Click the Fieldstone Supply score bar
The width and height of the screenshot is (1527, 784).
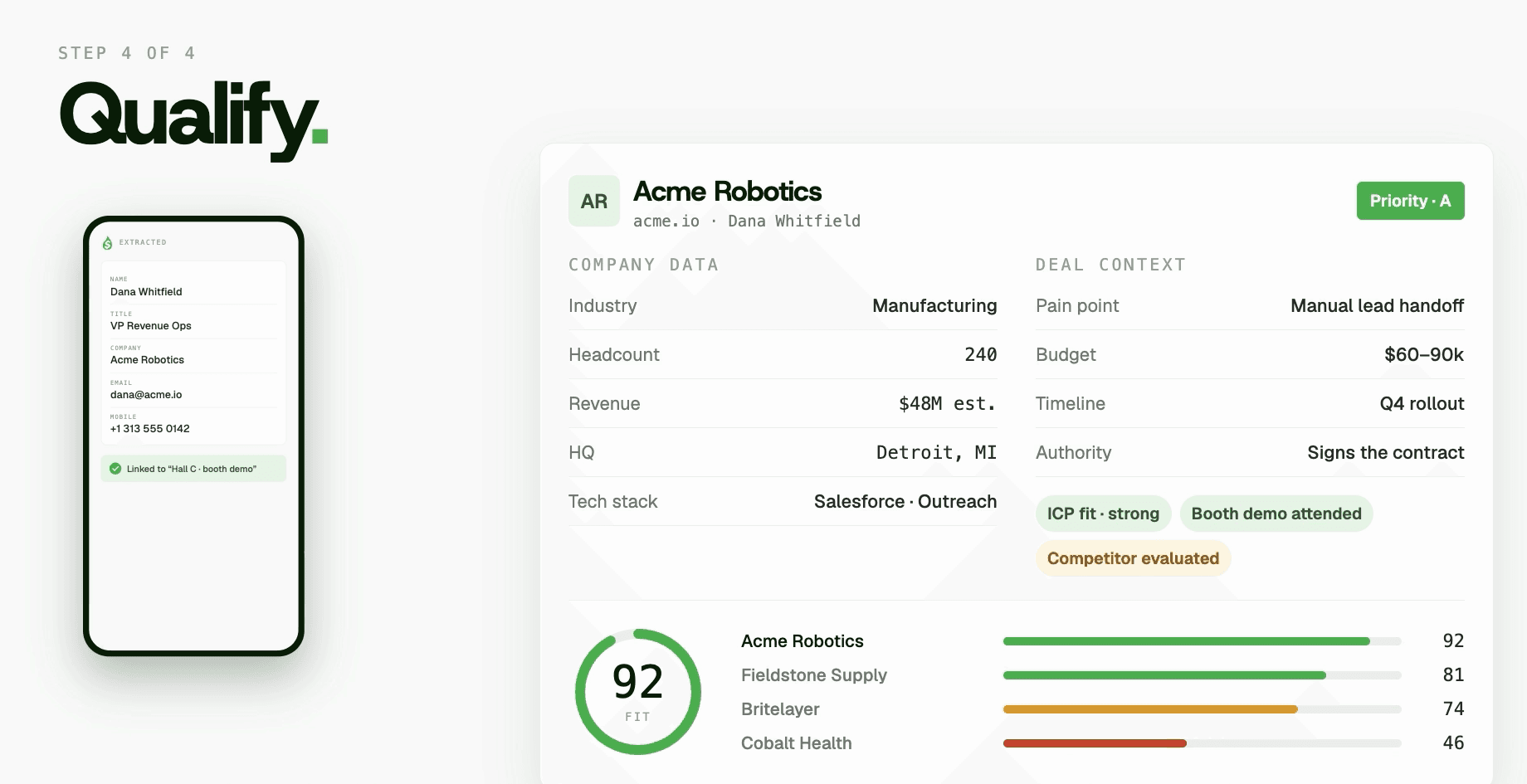[x=1202, y=675]
